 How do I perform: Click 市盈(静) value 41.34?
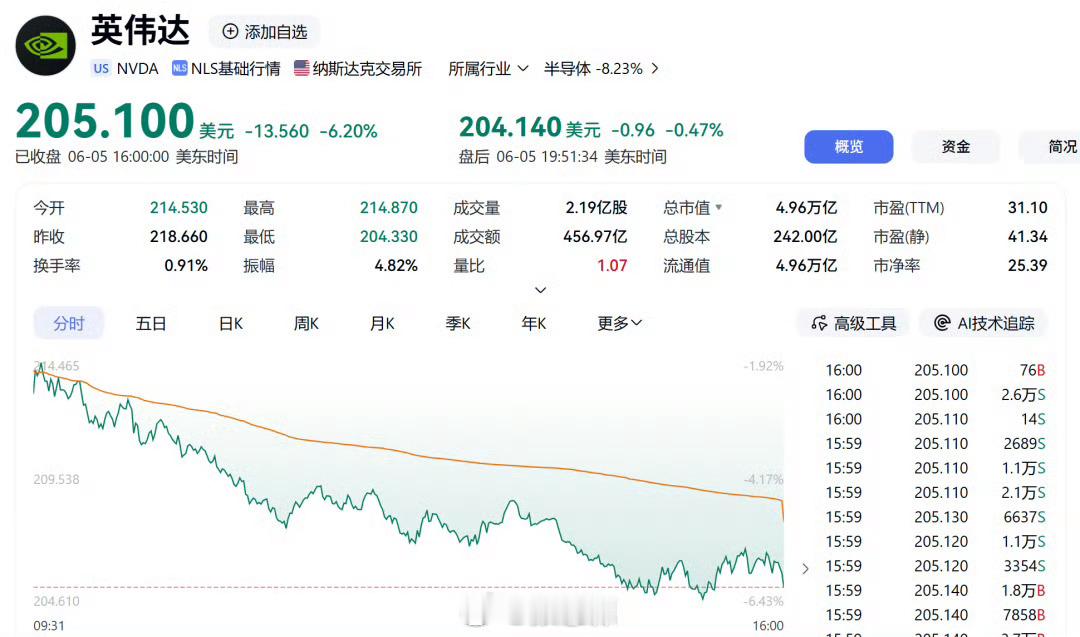pos(1028,236)
